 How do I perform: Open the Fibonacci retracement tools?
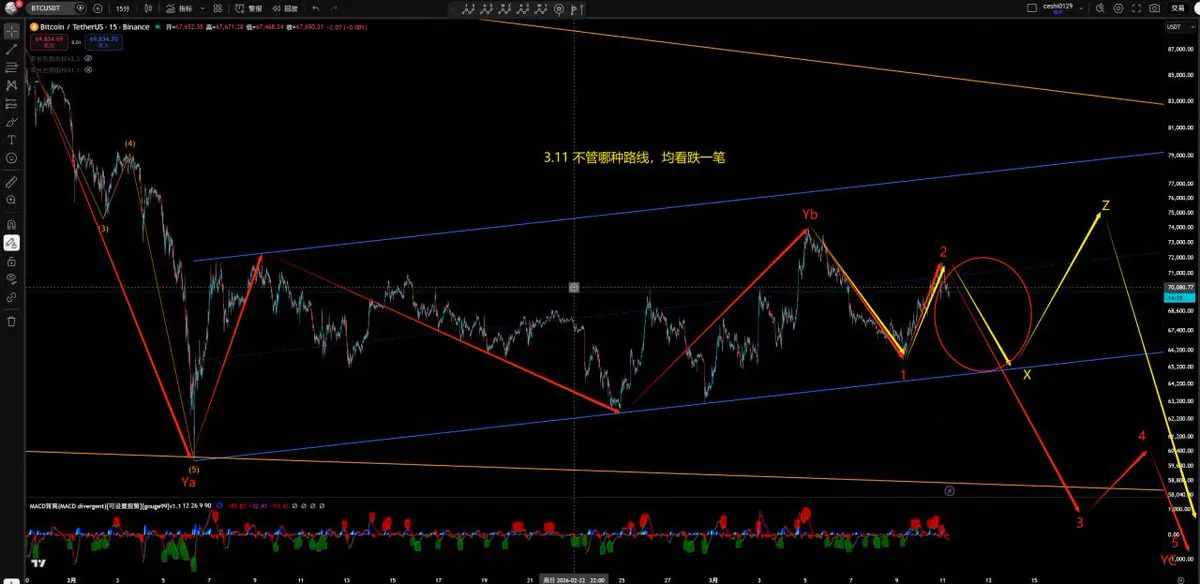[12, 67]
